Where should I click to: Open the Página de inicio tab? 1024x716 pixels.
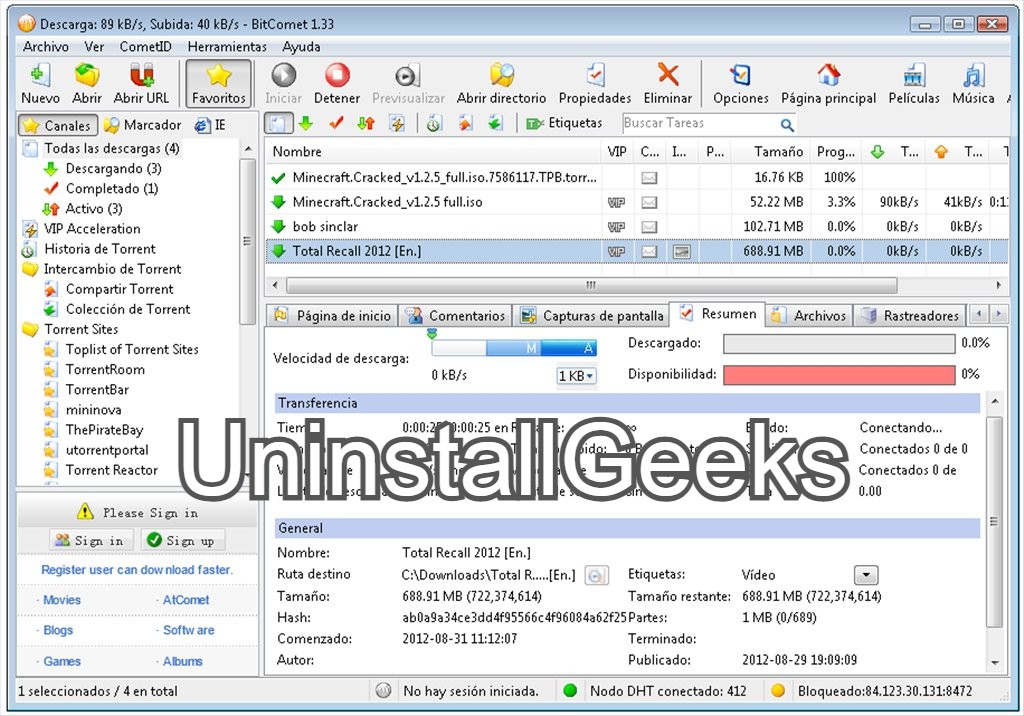(x=332, y=316)
